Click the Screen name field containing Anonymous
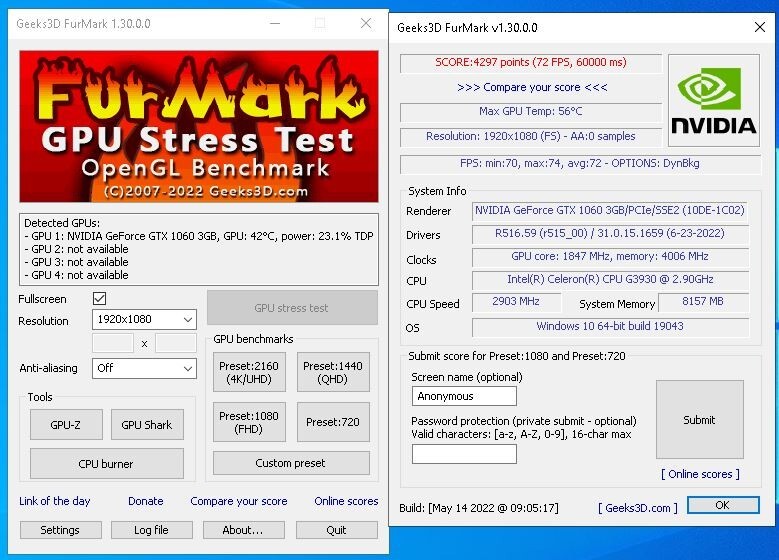 click(x=464, y=396)
